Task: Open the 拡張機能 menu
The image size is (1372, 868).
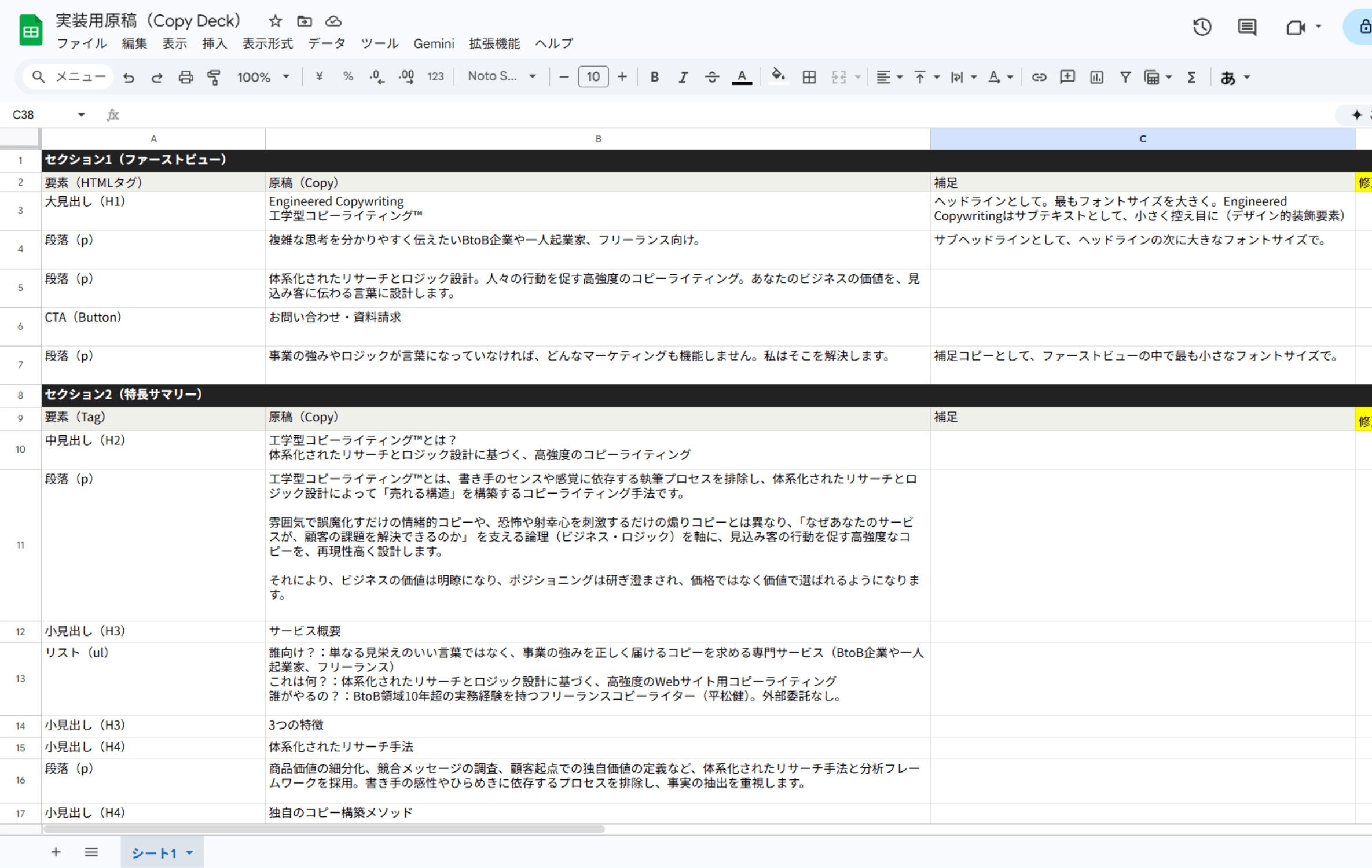Action: (x=494, y=43)
